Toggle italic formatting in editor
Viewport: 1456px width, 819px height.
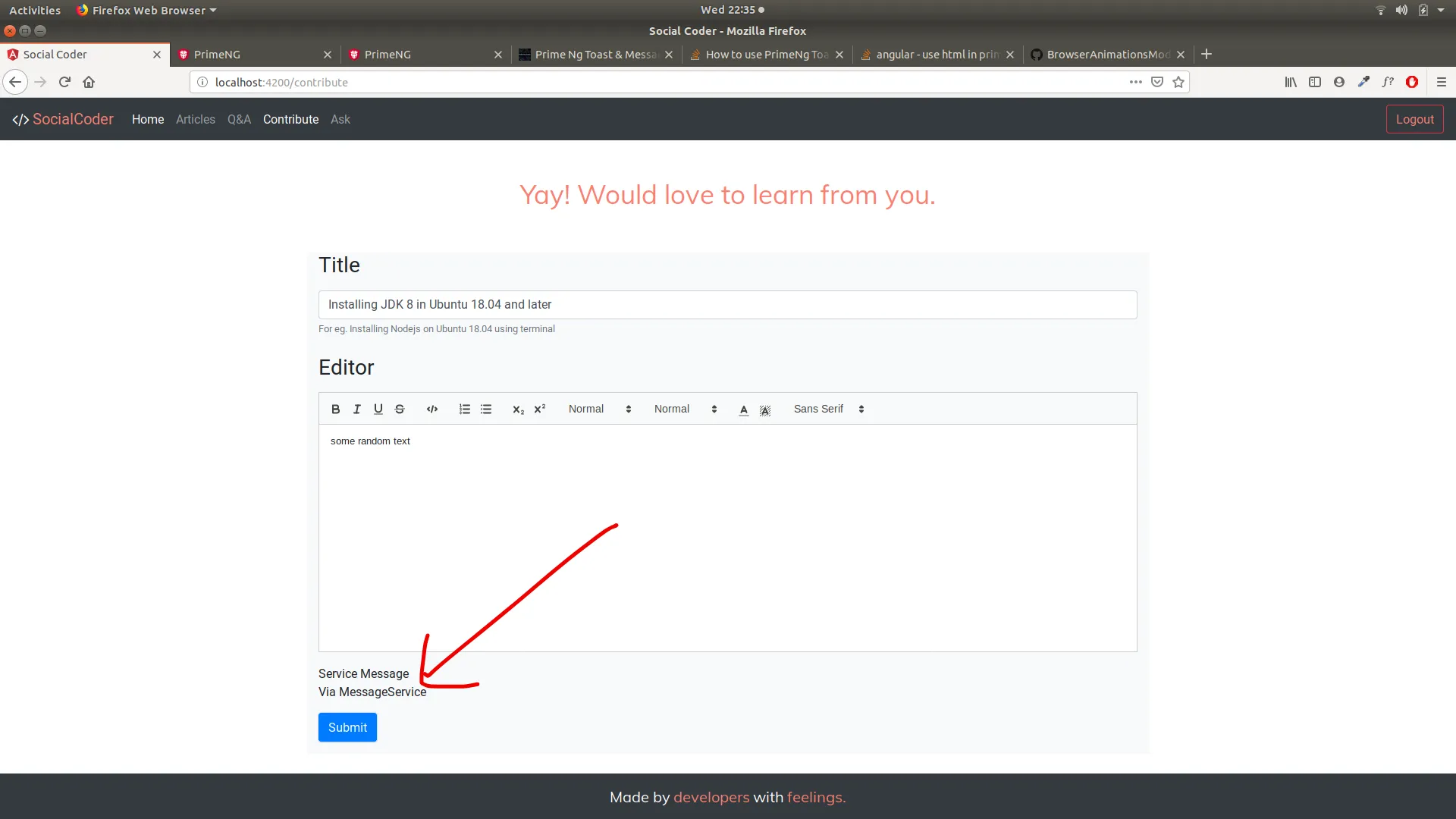[356, 409]
